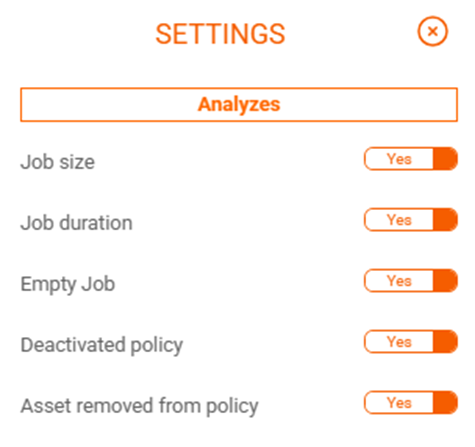Click the Asset removed from policy label
This screenshot has width=475, height=447.
[x=139, y=406]
